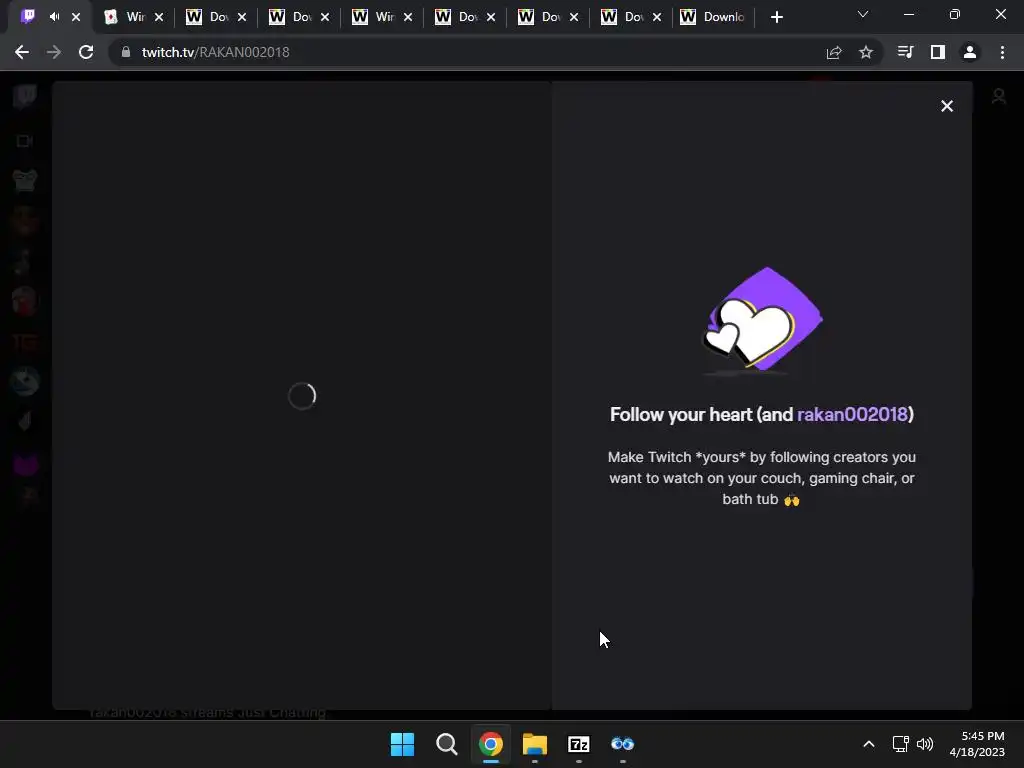Open the Twitch user account icon
This screenshot has width=1024, height=768.
click(999, 97)
